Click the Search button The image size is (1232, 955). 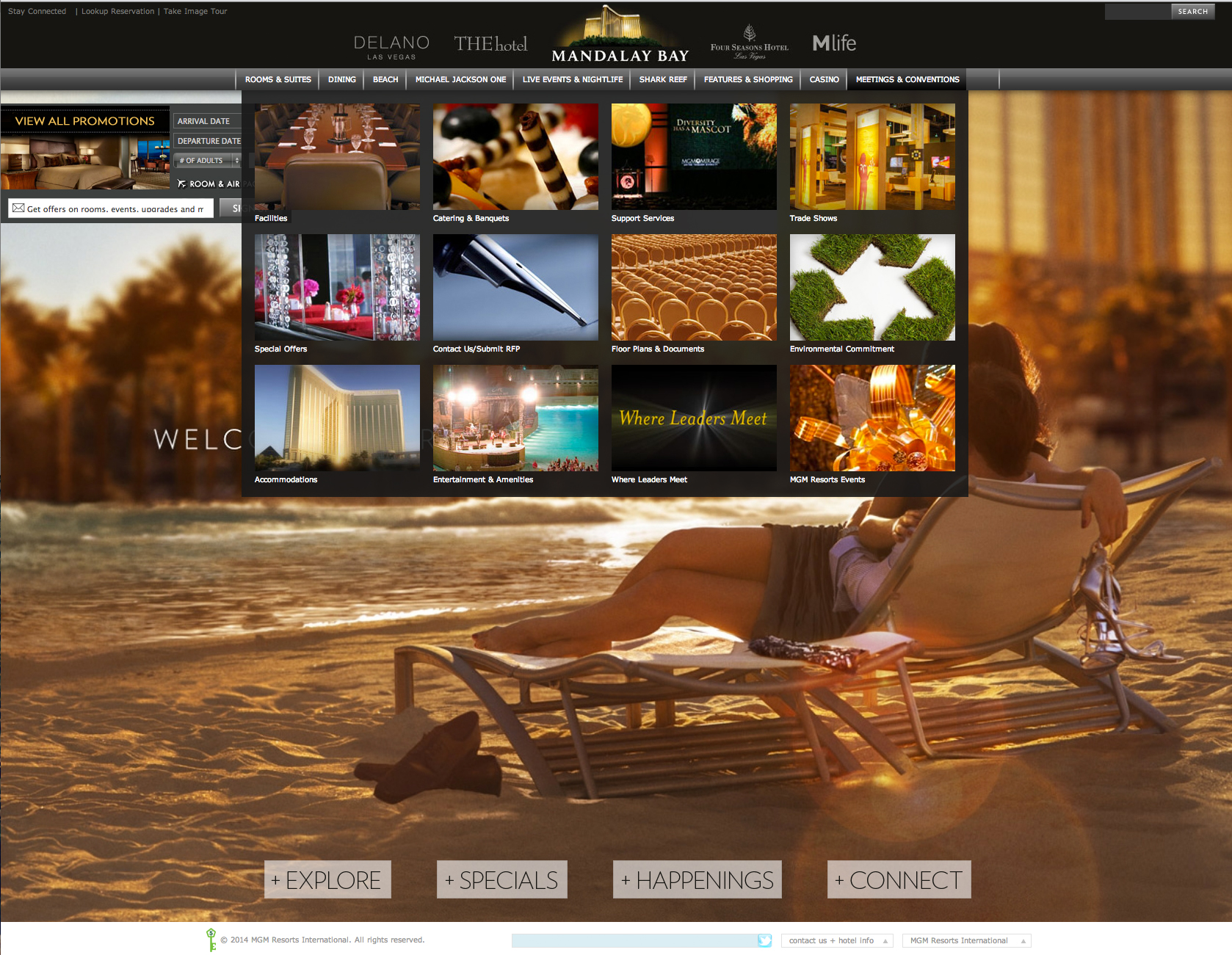[x=1192, y=11]
